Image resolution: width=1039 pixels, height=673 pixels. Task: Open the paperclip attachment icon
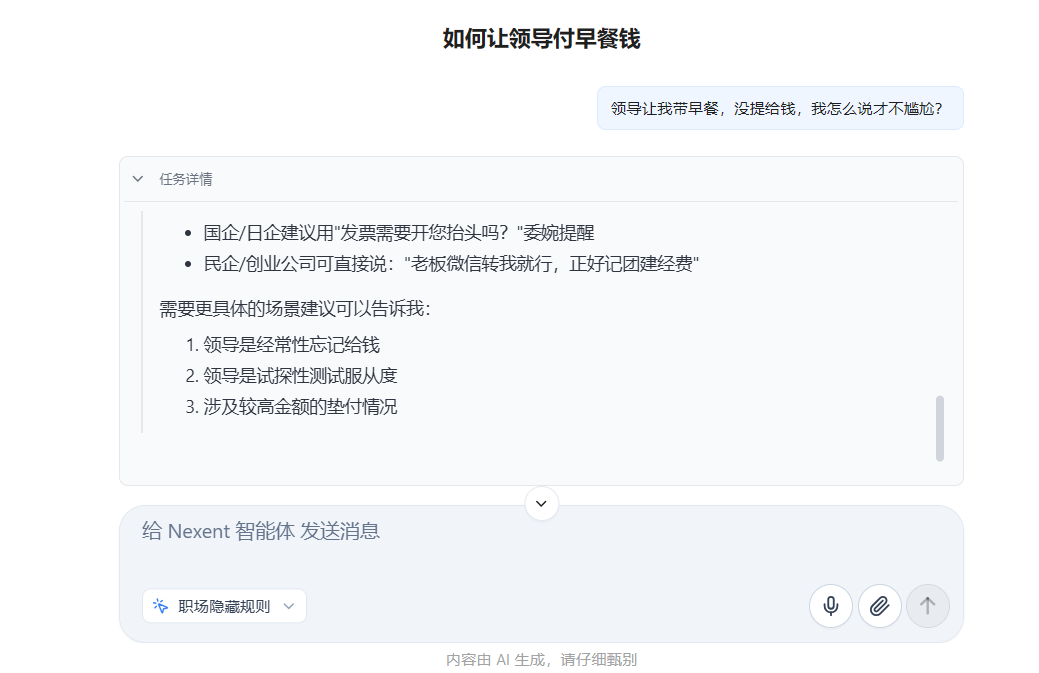click(879, 606)
